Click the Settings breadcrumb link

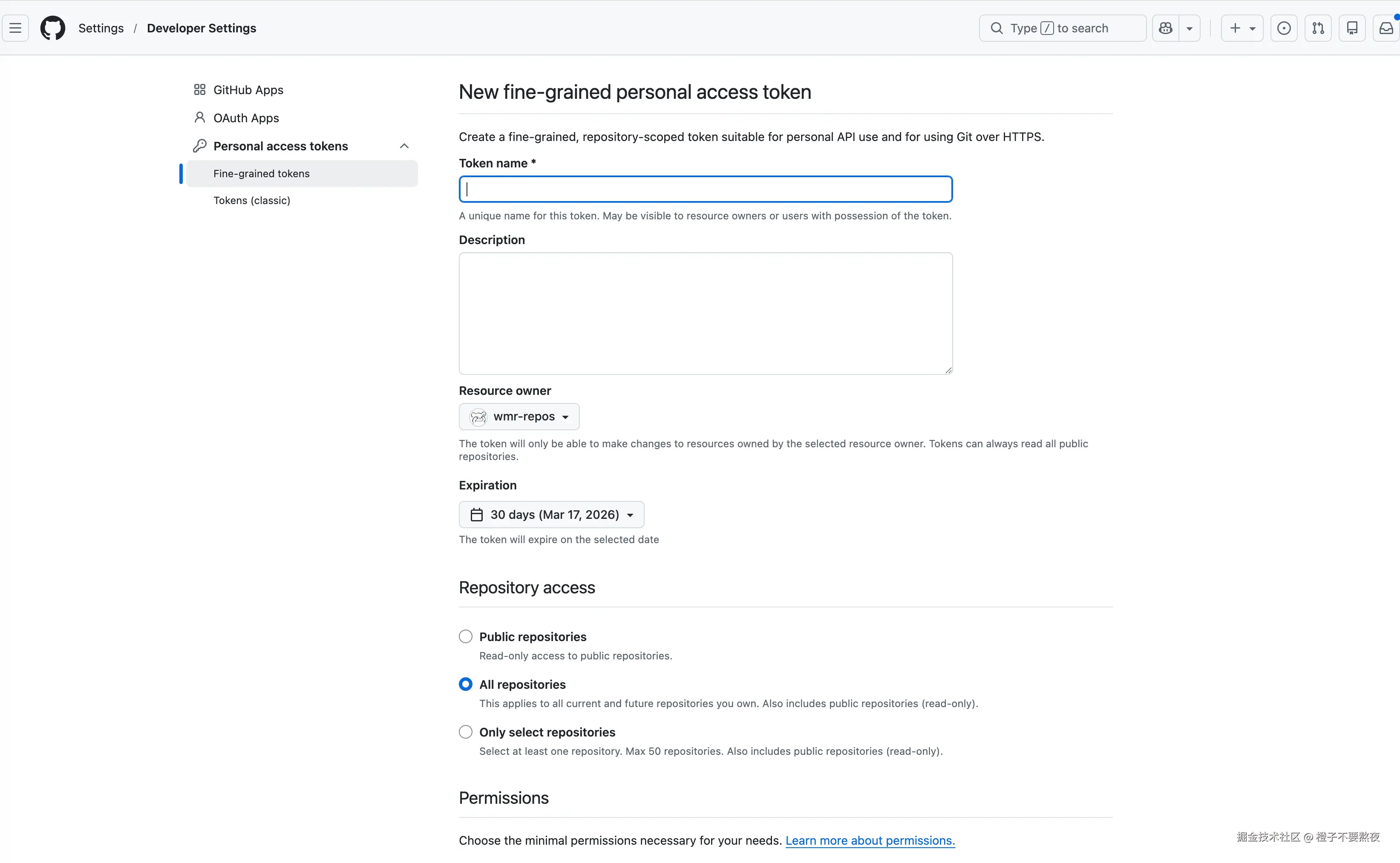click(x=101, y=28)
